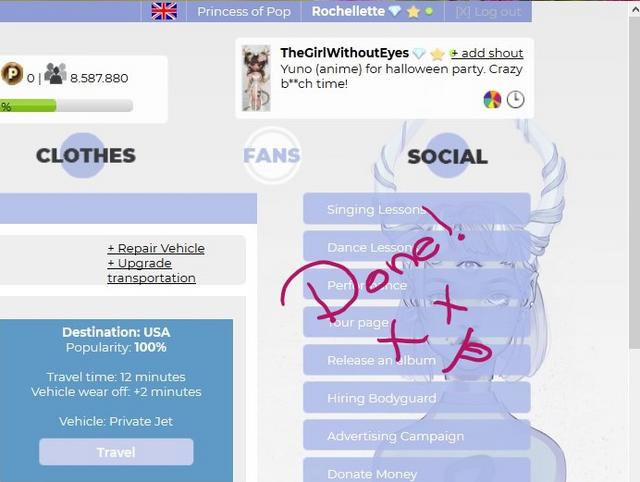The image size is (640, 482).
Task: Open the FANS section
Action: coord(272,155)
